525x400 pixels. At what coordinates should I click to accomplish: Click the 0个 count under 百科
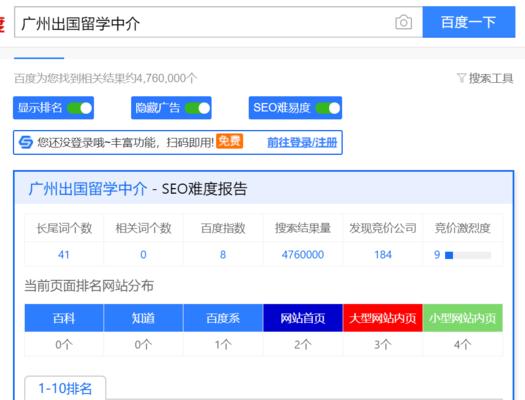click(64, 344)
